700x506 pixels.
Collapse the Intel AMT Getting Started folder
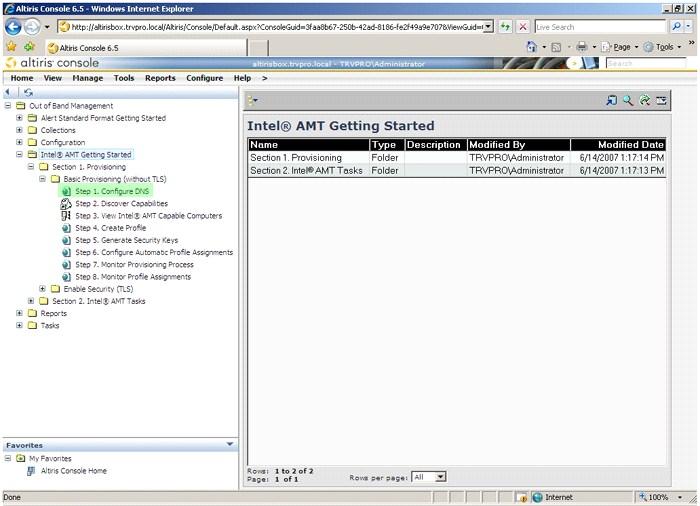click(19, 155)
